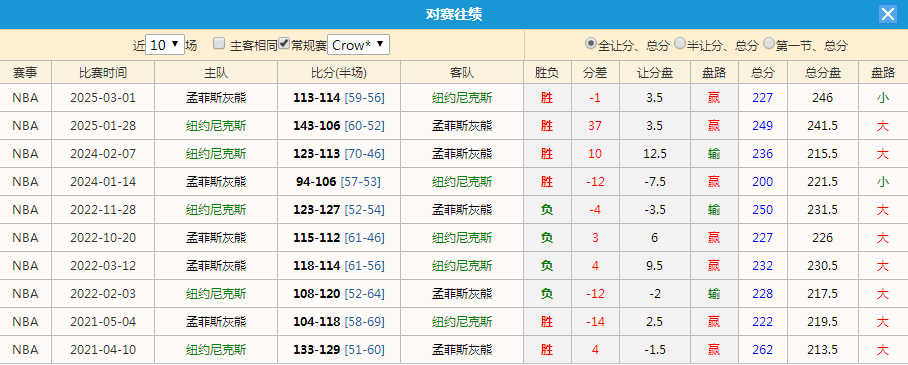Click 输 result in 2024-02-07 row
The image size is (908, 365).
pyautogui.click(x=714, y=154)
